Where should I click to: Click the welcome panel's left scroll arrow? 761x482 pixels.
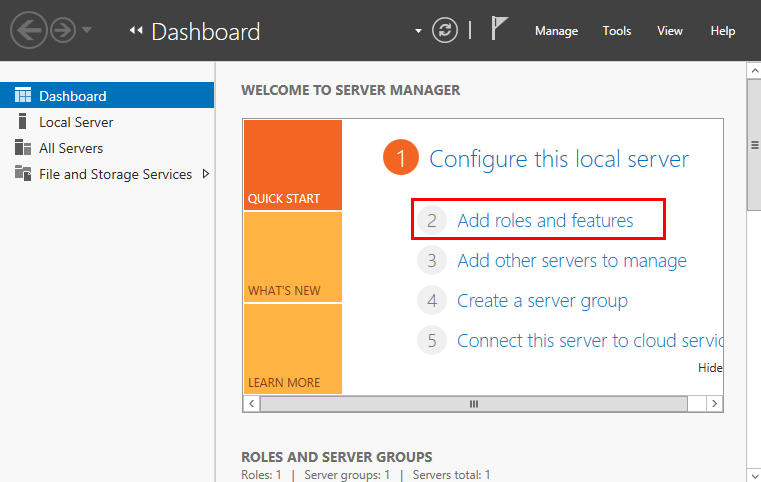tap(251, 403)
